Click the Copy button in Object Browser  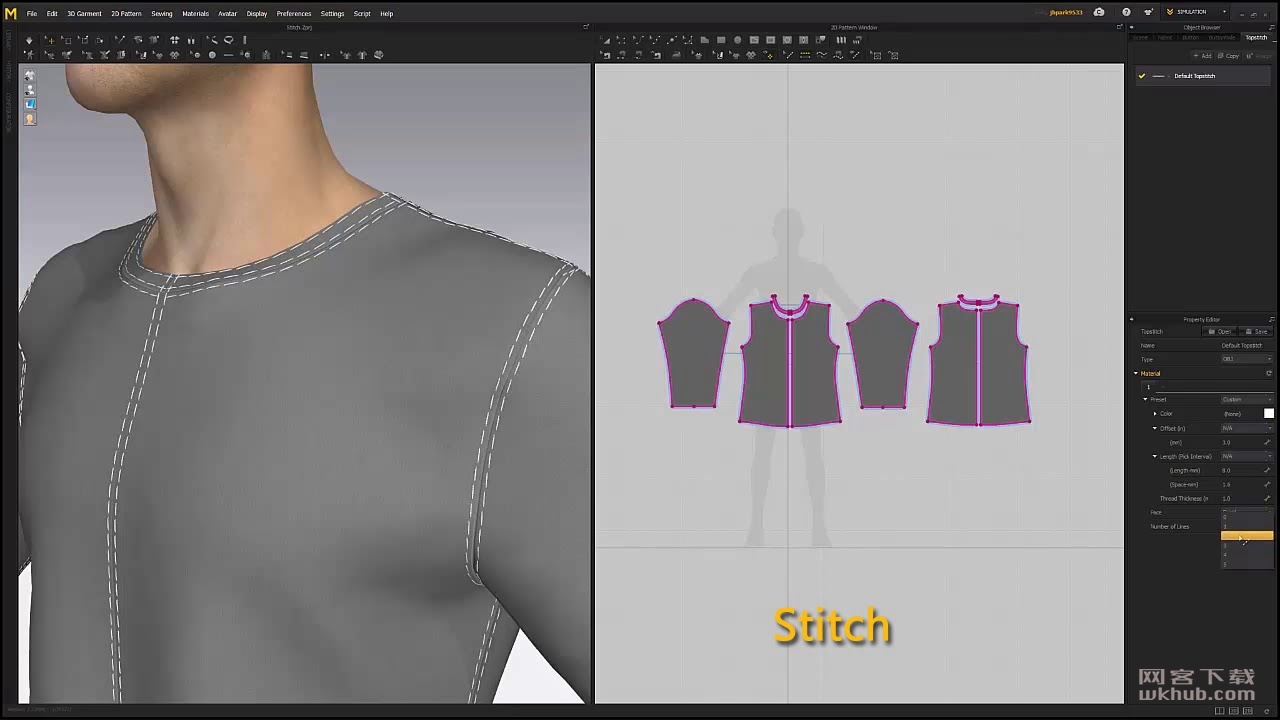1229,56
